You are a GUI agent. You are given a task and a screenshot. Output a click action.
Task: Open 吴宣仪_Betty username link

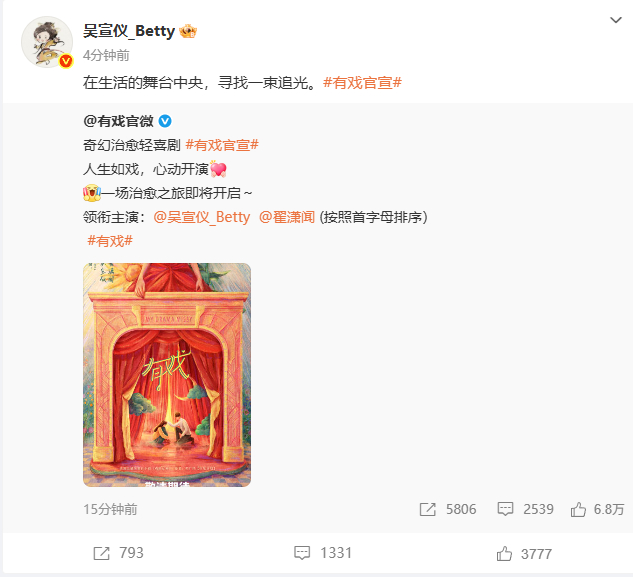[129, 31]
